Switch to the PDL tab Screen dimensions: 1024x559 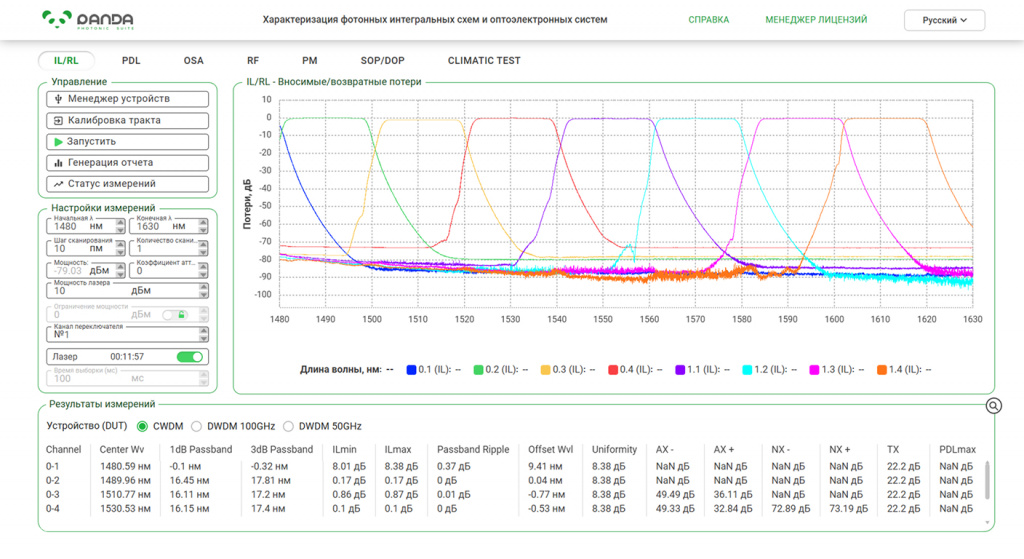[131, 61]
